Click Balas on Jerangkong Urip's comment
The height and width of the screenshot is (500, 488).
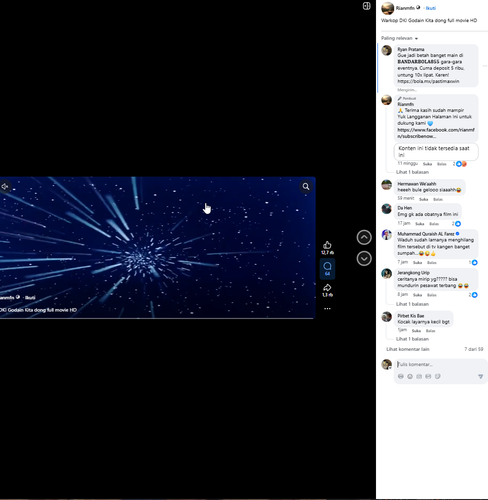(x=432, y=295)
